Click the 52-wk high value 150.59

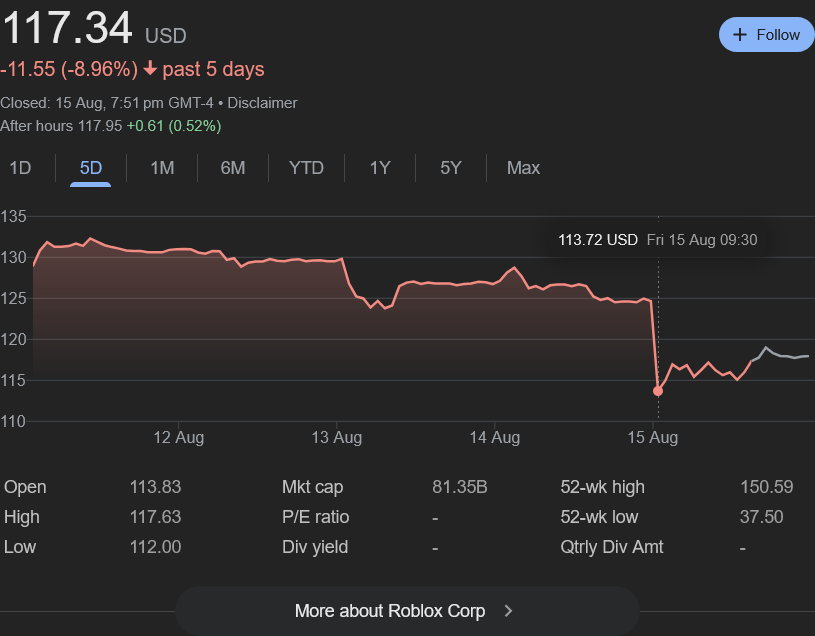767,487
